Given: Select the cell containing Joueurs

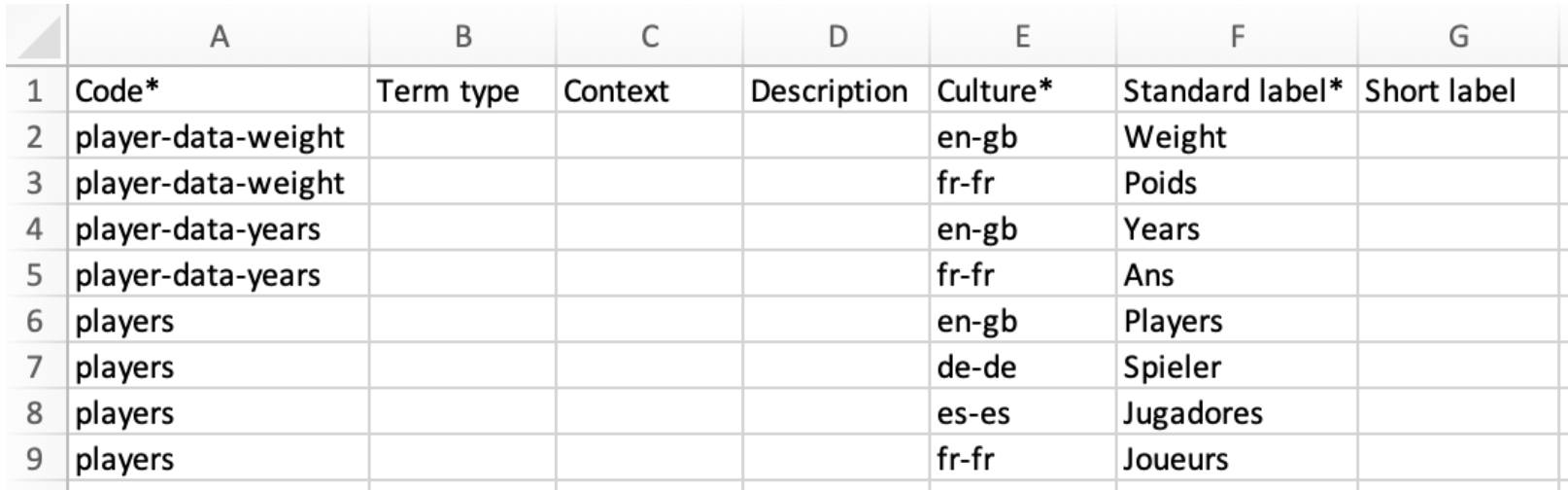Looking at the screenshot, I should click(1237, 459).
